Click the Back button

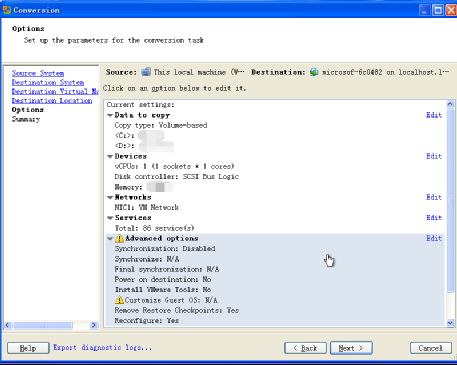305,348
